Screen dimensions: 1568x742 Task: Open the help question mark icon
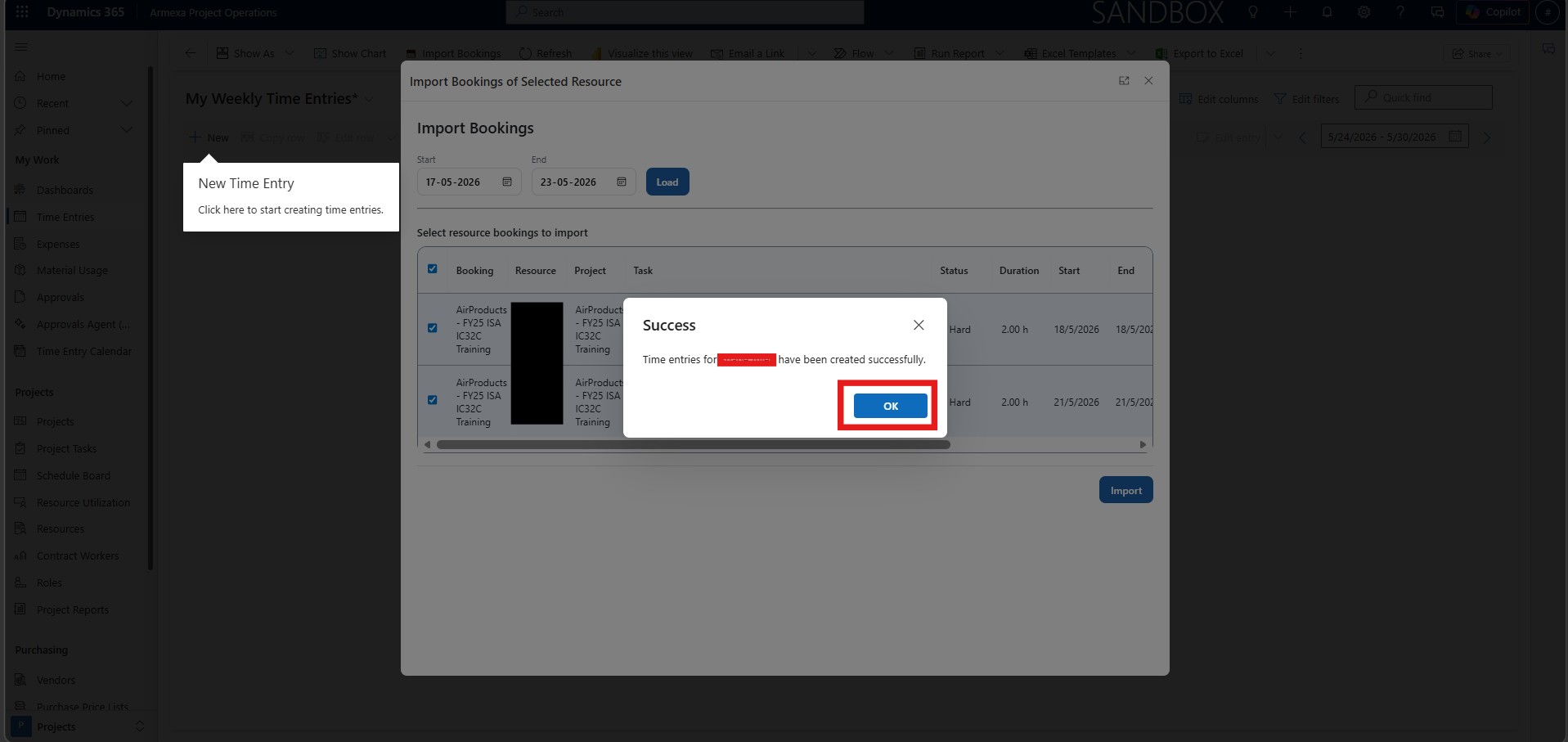tap(1400, 12)
